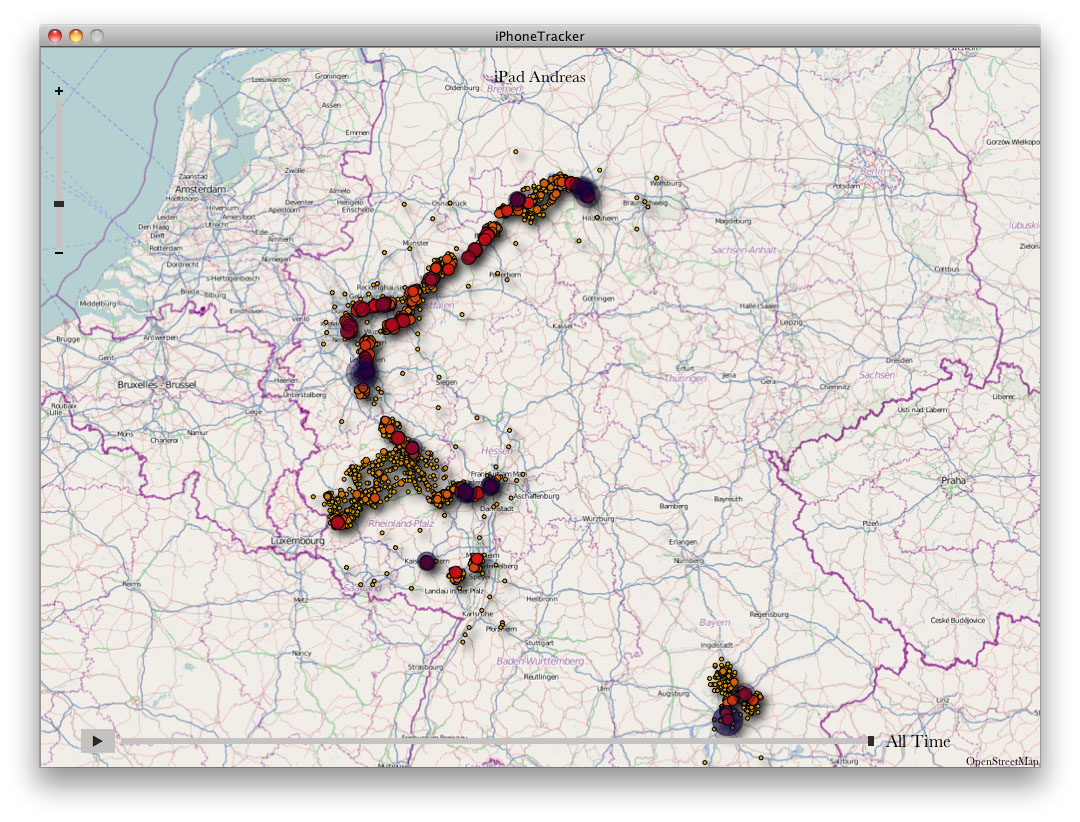Click the play button on the timeline
Image resolution: width=1080 pixels, height=822 pixels.
[x=97, y=741]
